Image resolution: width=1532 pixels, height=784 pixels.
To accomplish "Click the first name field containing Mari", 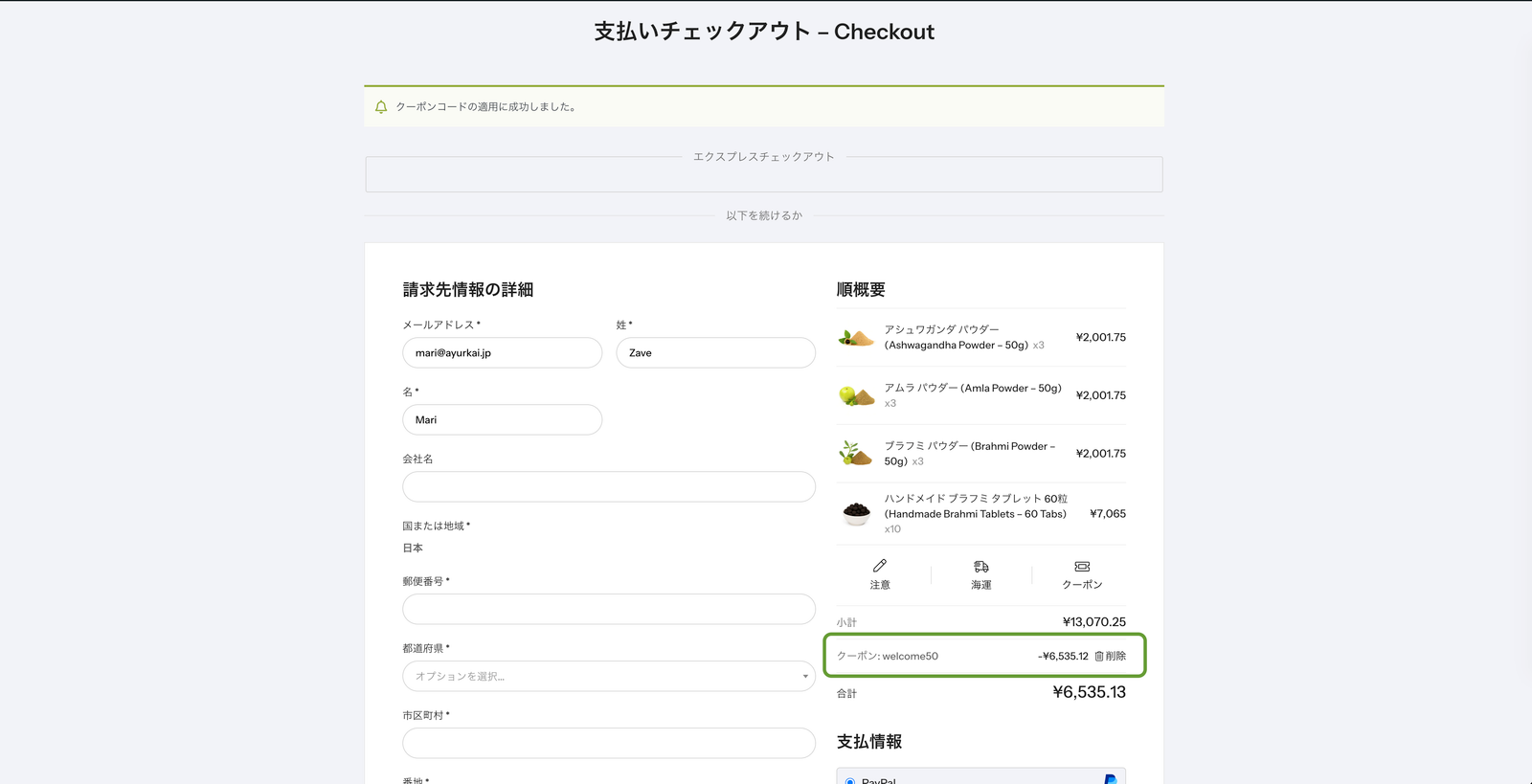I will [x=502, y=420].
